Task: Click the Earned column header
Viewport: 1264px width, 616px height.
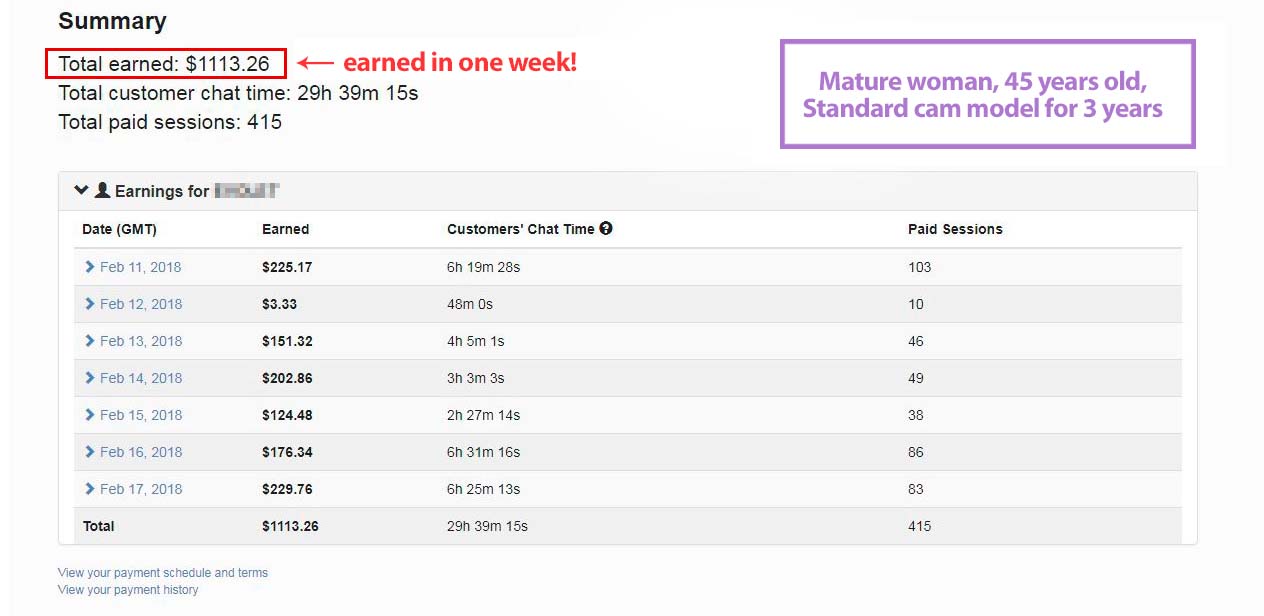Action: tap(285, 229)
